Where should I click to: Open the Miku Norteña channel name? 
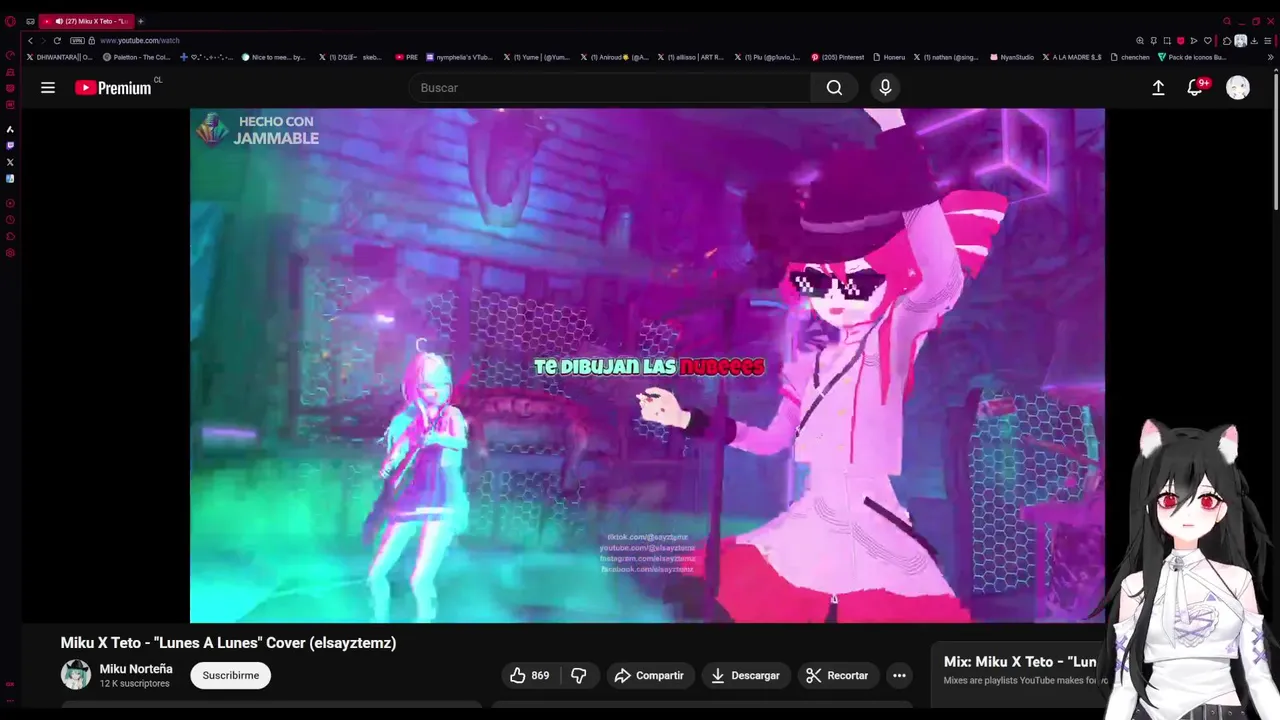(136, 669)
